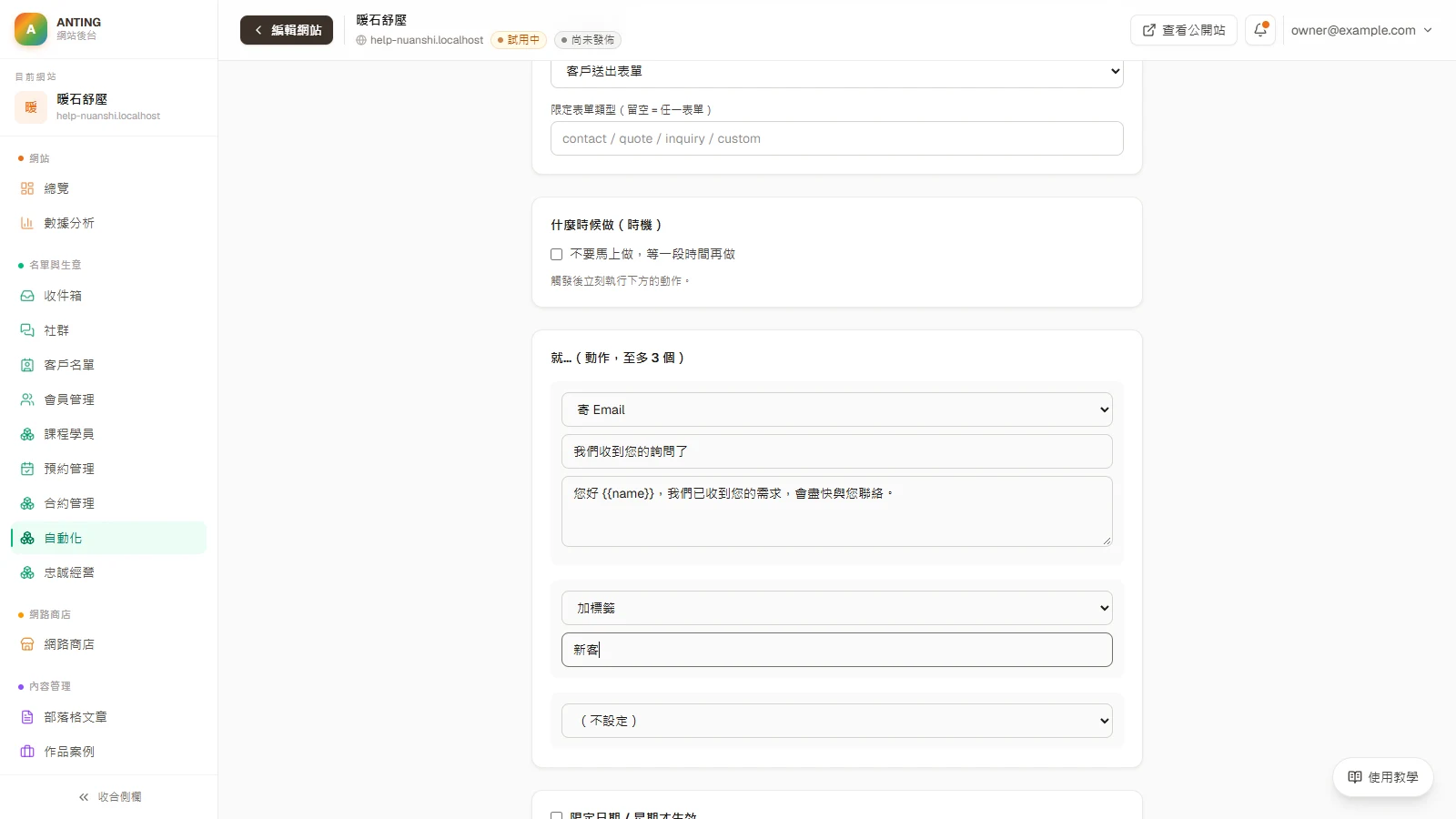Expand the owner@example.com account menu
Viewport: 1456px width, 819px height.
[1361, 30]
